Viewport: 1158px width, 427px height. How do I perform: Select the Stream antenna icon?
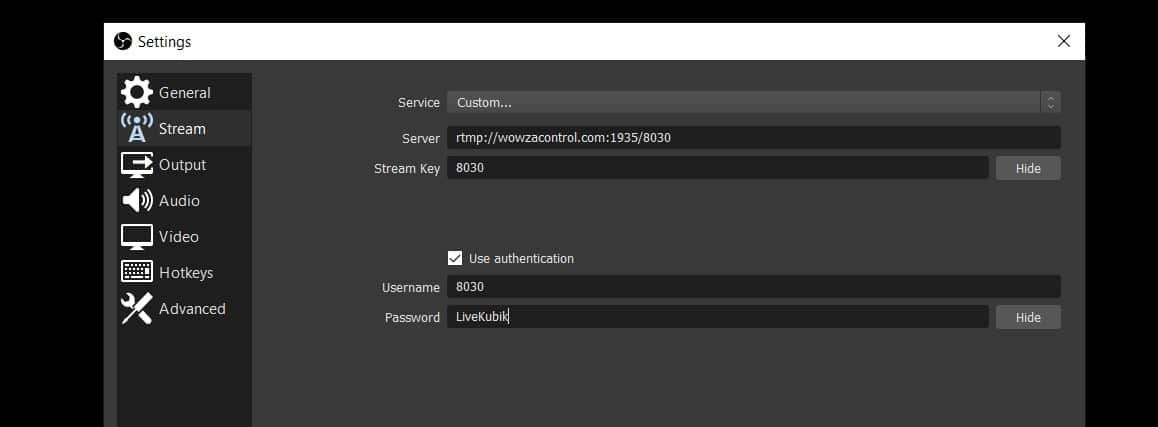point(137,128)
